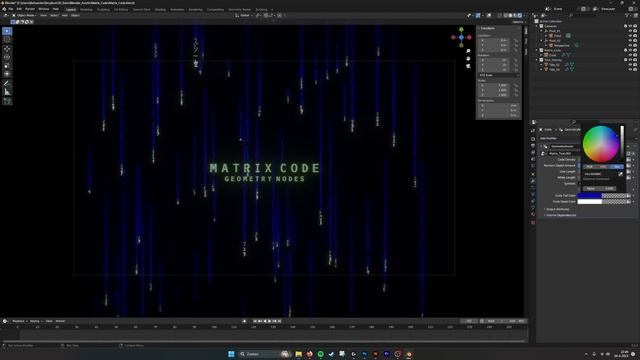Open the Global orientation dropdown
This screenshot has height=360, width=640.
pyautogui.click(x=244, y=16)
